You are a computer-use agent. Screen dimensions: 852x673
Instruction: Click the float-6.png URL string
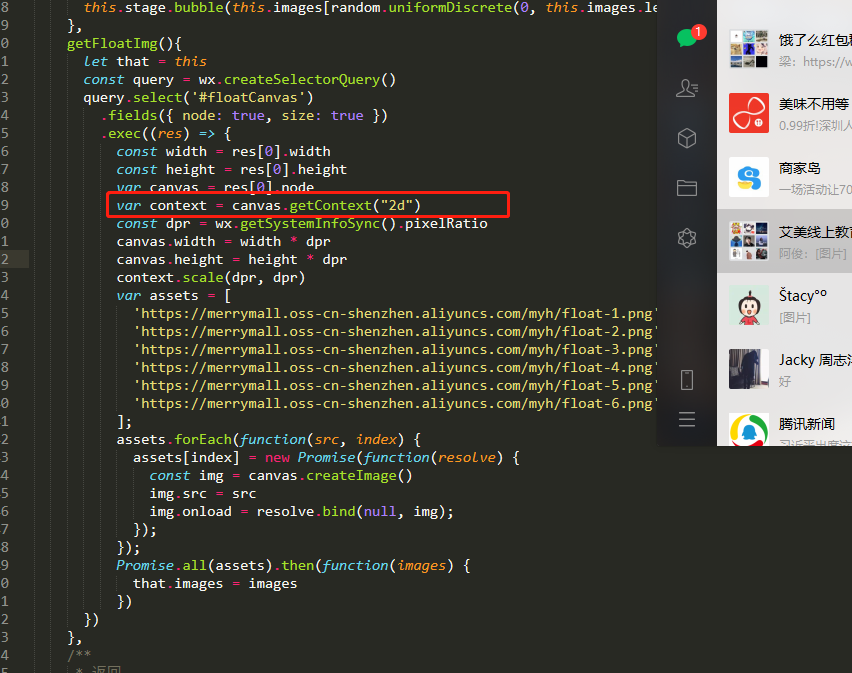coord(395,403)
